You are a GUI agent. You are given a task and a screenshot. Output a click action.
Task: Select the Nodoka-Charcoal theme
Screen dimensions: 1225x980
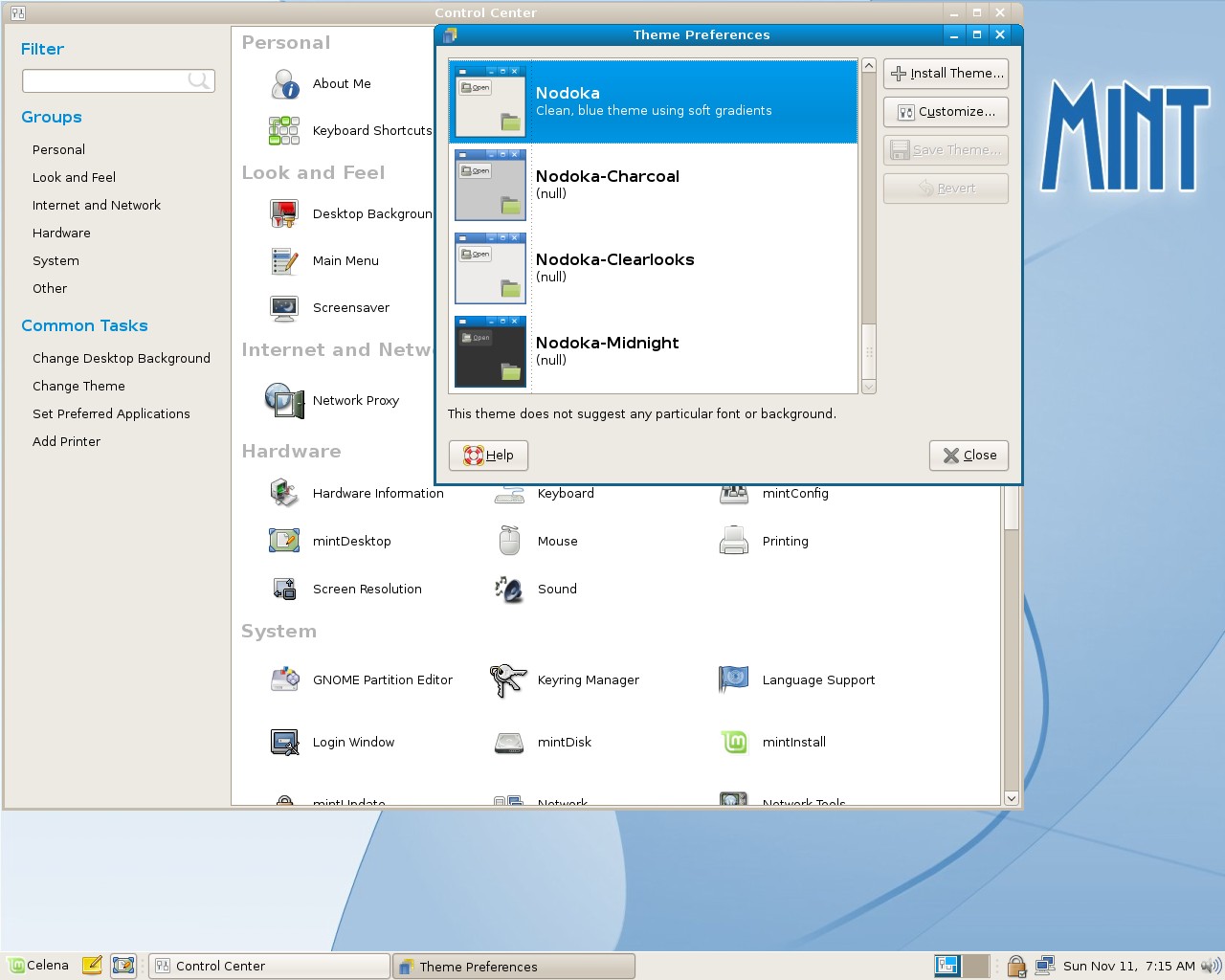tap(653, 185)
